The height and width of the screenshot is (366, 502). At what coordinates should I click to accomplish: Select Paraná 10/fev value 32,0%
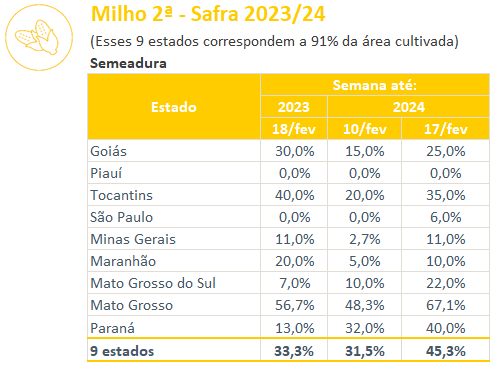[x=365, y=328]
